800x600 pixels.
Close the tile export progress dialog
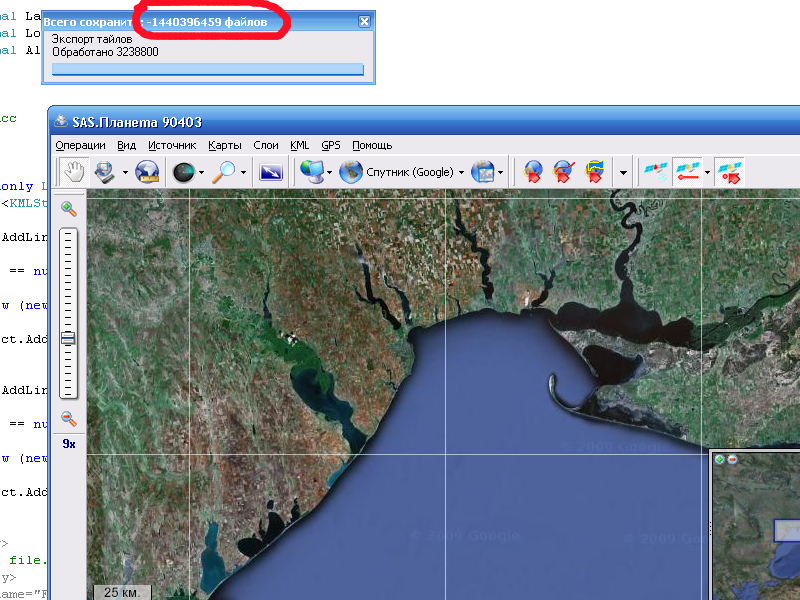pos(365,22)
